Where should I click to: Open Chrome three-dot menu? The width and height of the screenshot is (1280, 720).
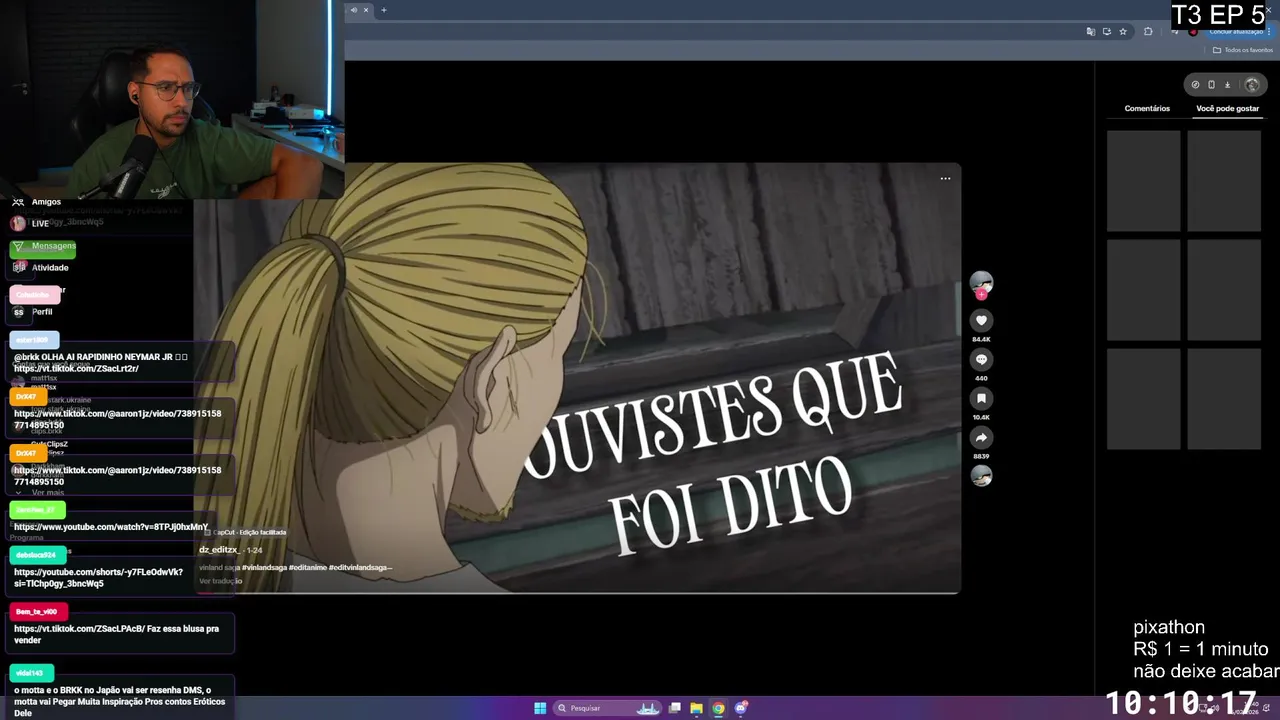coord(1269,32)
